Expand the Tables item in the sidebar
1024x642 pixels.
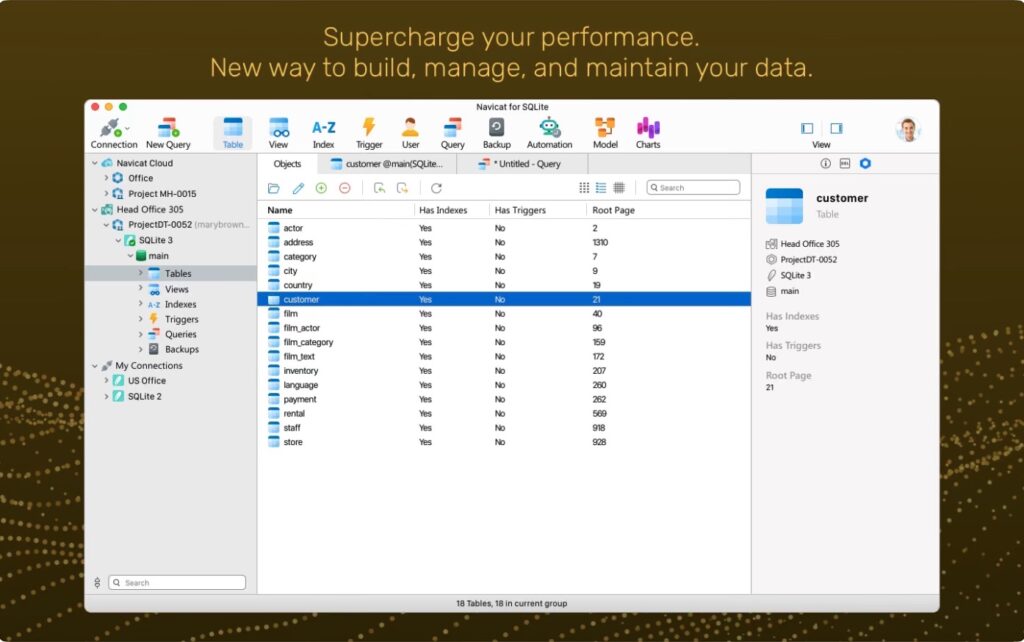140,272
